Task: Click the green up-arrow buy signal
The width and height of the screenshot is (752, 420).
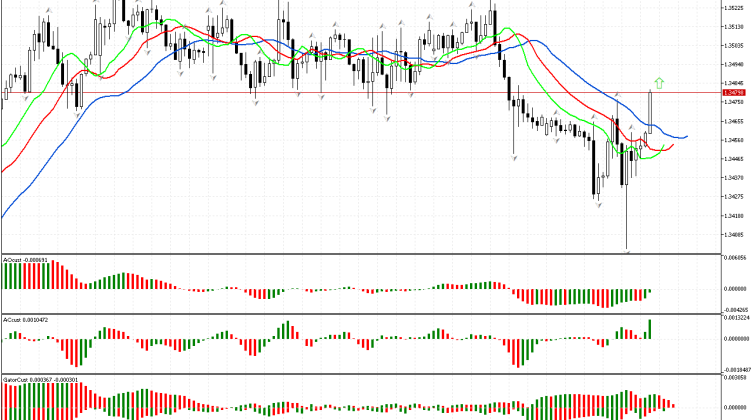Action: (x=658, y=81)
